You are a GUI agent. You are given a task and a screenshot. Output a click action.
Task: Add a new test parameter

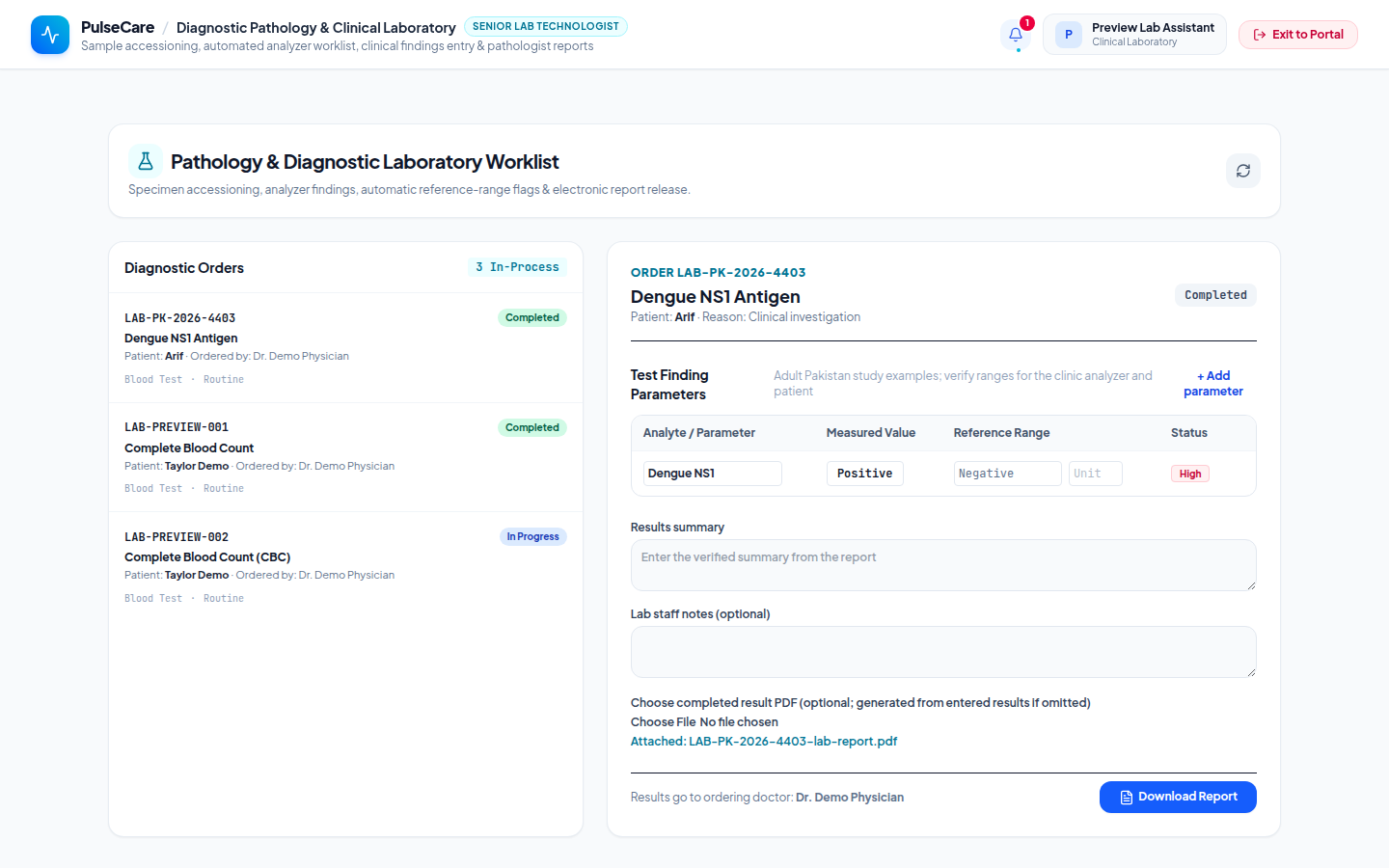tap(1213, 384)
